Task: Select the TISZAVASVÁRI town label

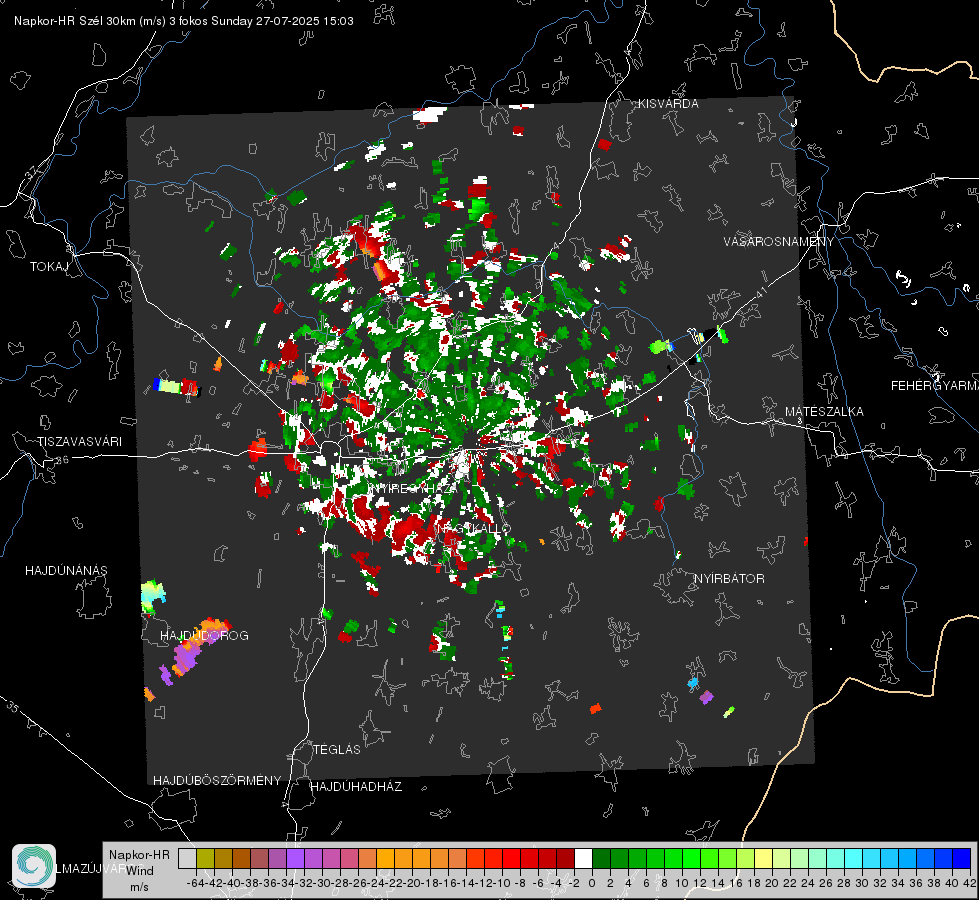Action: (x=79, y=442)
